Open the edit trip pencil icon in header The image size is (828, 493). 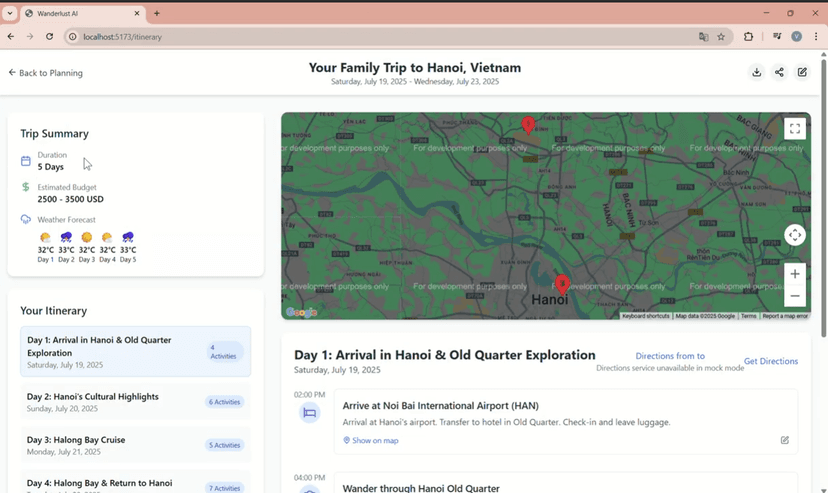coord(802,72)
